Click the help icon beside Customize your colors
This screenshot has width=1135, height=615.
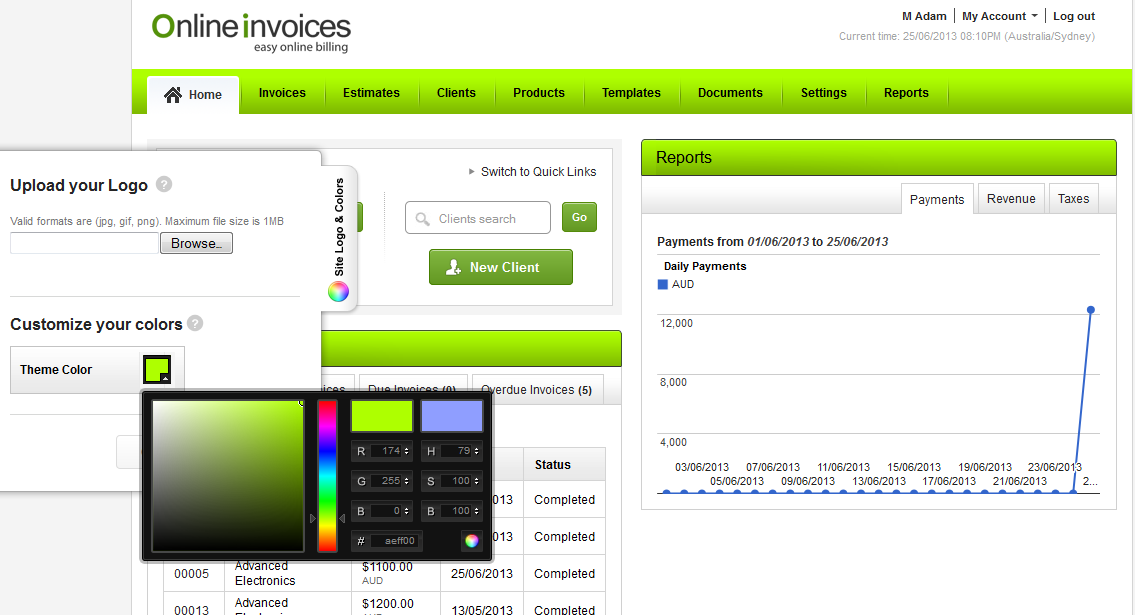(x=195, y=323)
